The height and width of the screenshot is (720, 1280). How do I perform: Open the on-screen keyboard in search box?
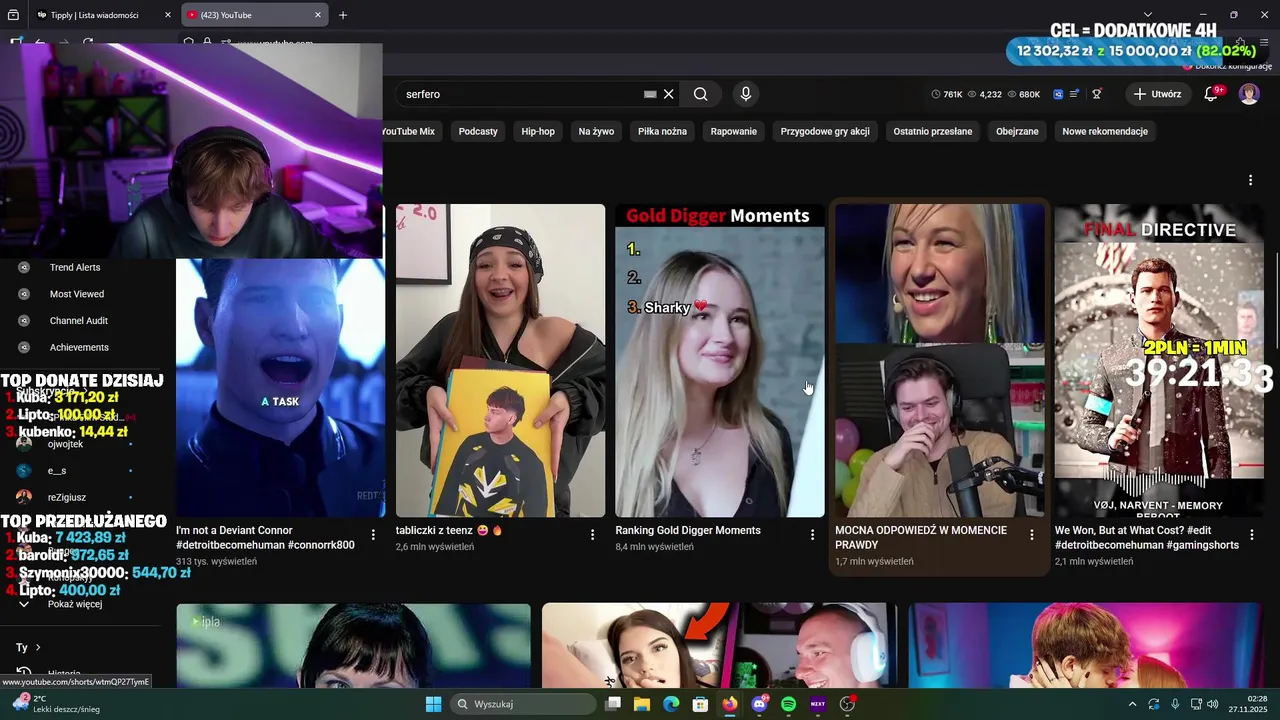(x=650, y=94)
